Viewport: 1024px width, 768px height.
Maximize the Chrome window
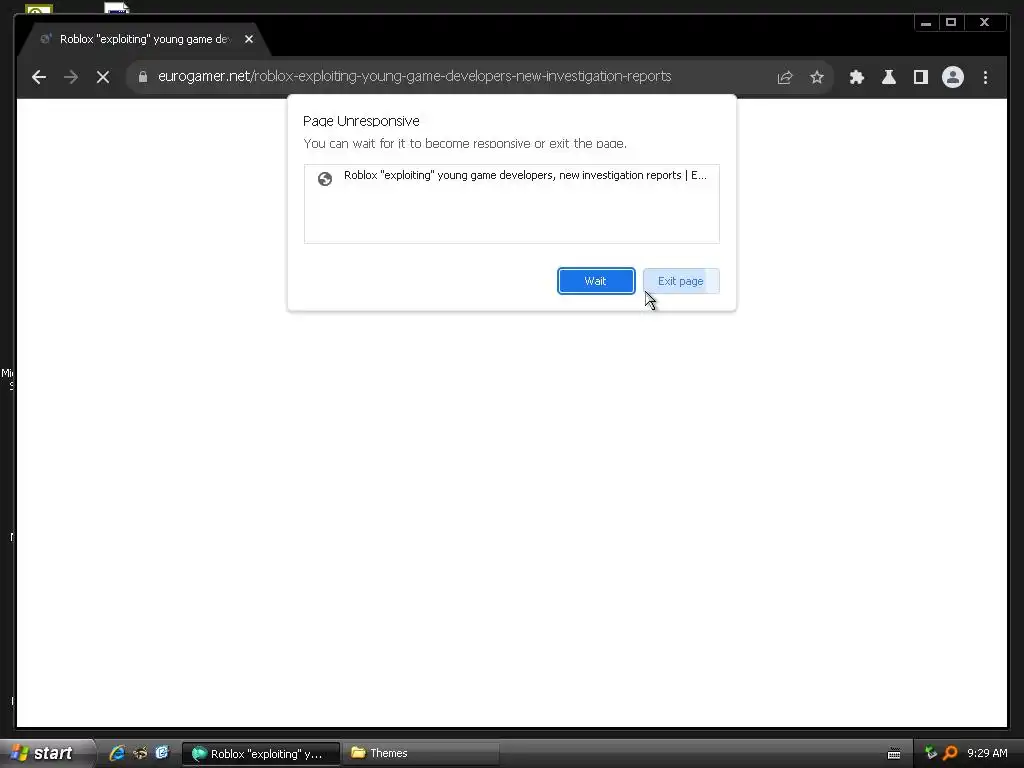pyautogui.click(x=951, y=23)
